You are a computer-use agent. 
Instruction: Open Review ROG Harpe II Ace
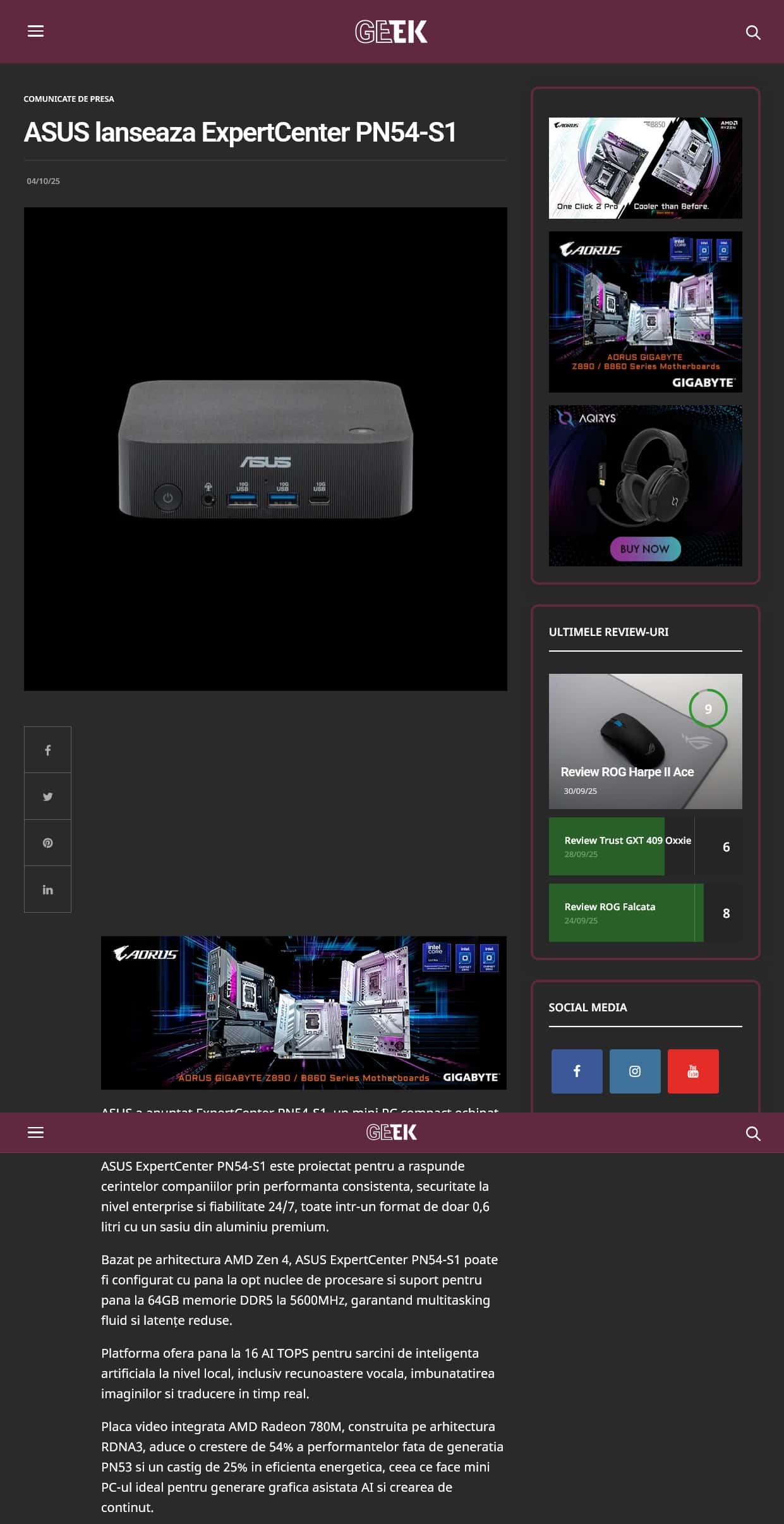click(627, 772)
